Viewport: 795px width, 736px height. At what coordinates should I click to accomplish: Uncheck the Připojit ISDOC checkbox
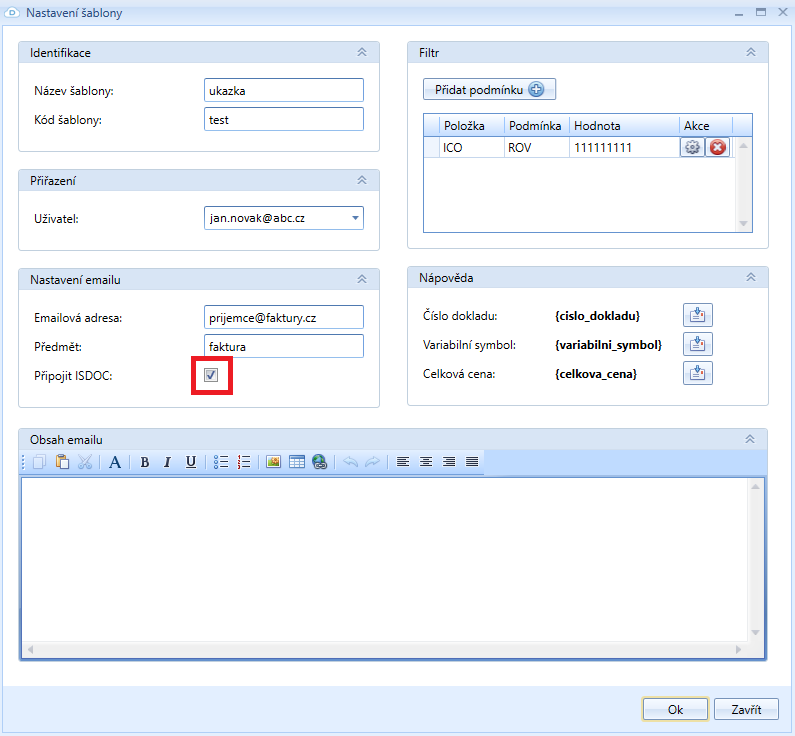(x=211, y=375)
